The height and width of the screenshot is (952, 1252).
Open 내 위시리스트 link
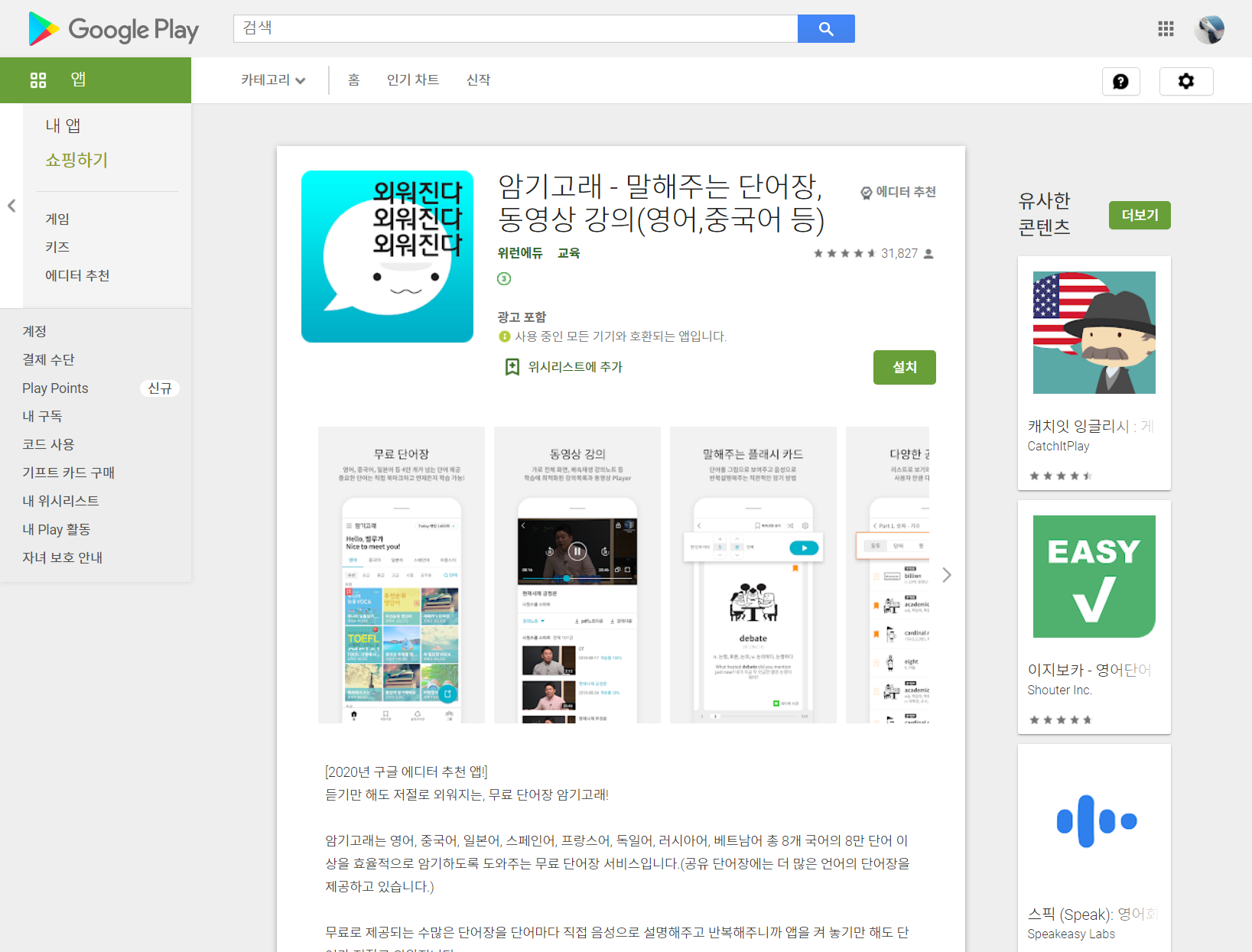60,501
